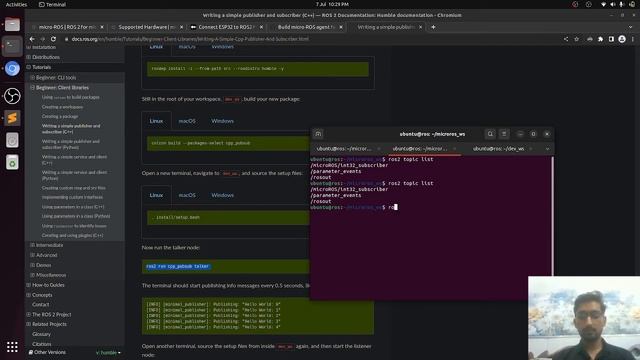Add a new terminal tab

(318, 134)
